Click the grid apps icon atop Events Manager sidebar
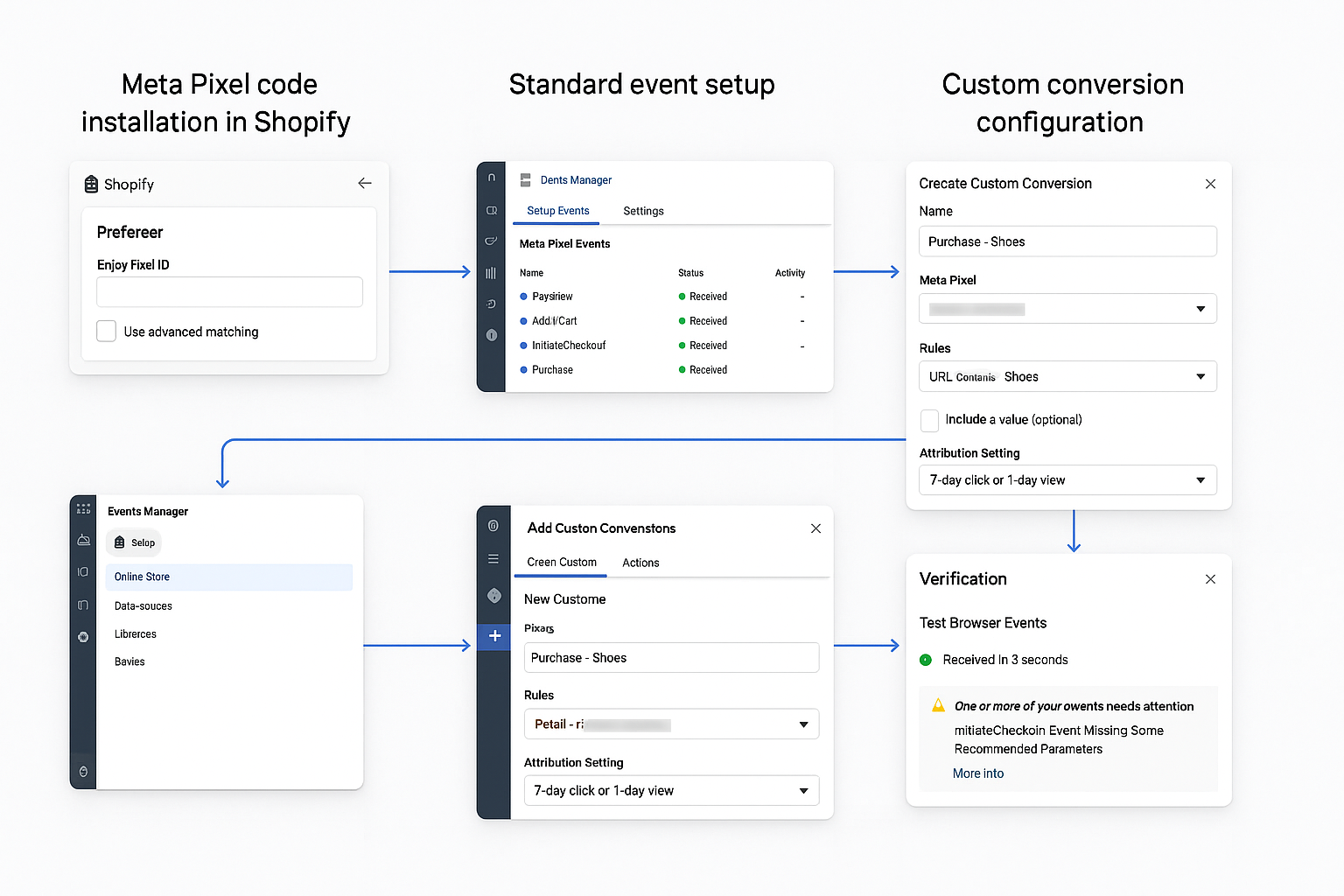 (82, 508)
